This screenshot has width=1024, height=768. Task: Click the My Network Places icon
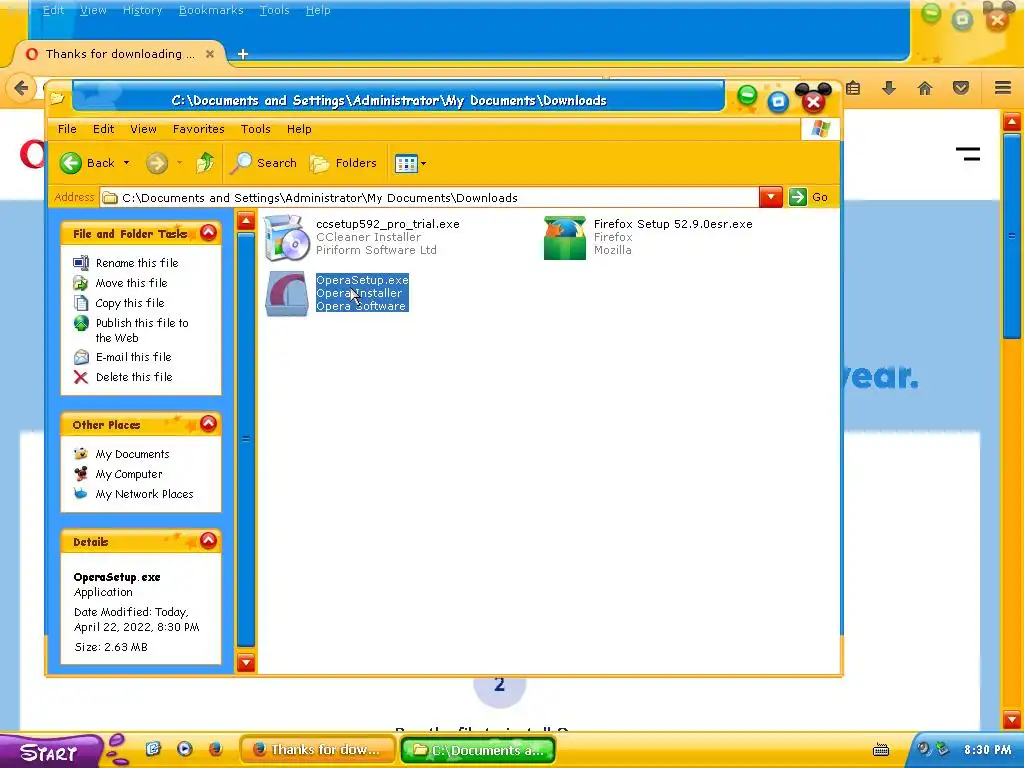coord(81,494)
